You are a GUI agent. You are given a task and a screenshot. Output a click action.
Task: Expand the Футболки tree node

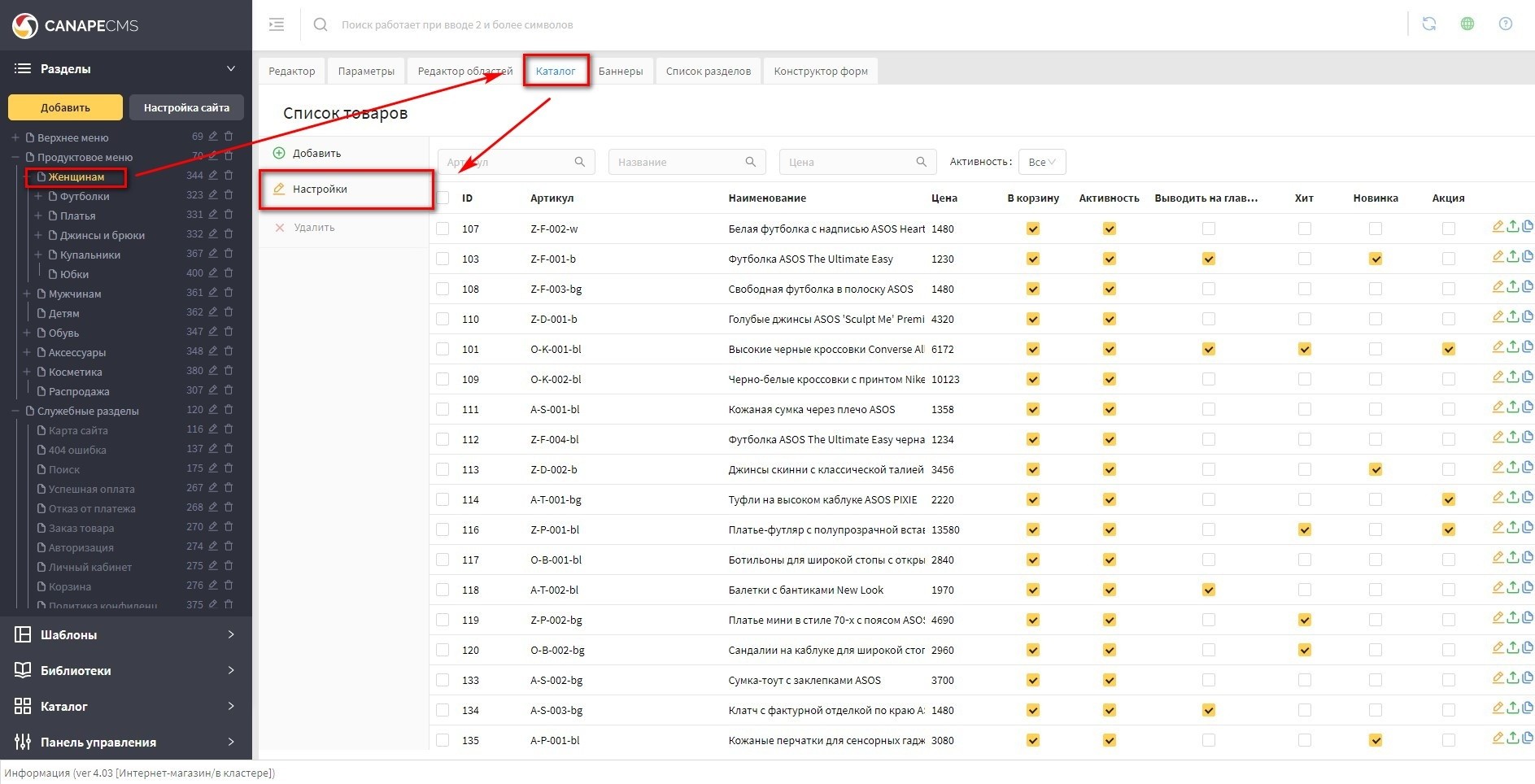pyautogui.click(x=38, y=196)
